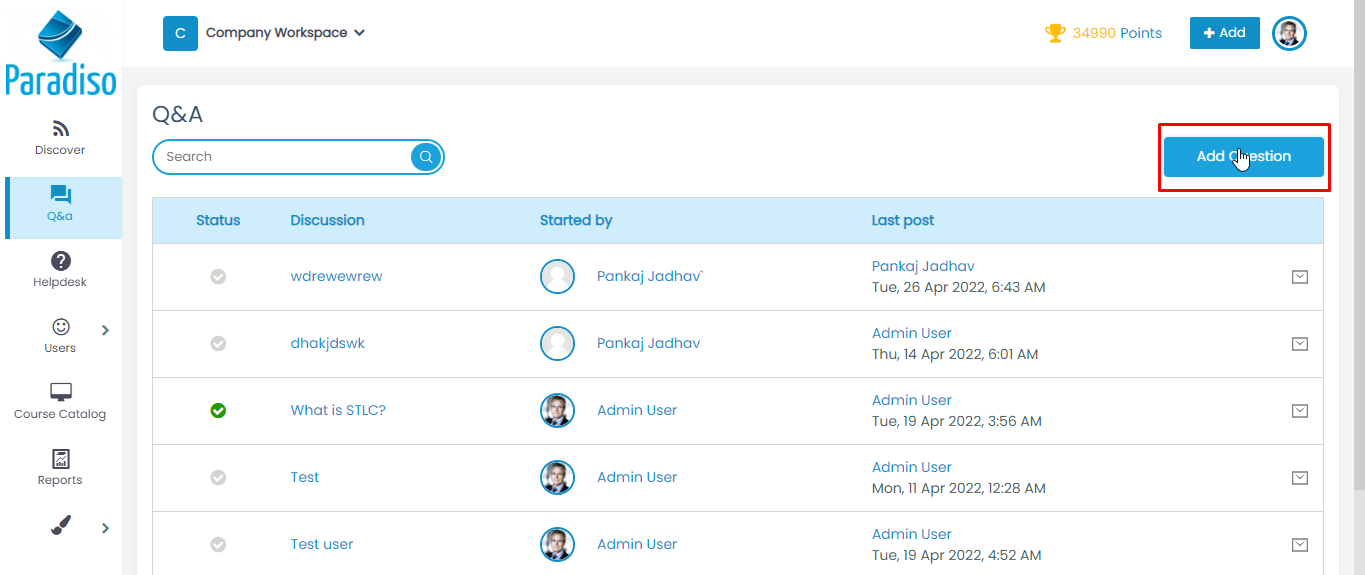Click the trophy points icon
This screenshot has height=575, width=1365.
coord(1055,33)
